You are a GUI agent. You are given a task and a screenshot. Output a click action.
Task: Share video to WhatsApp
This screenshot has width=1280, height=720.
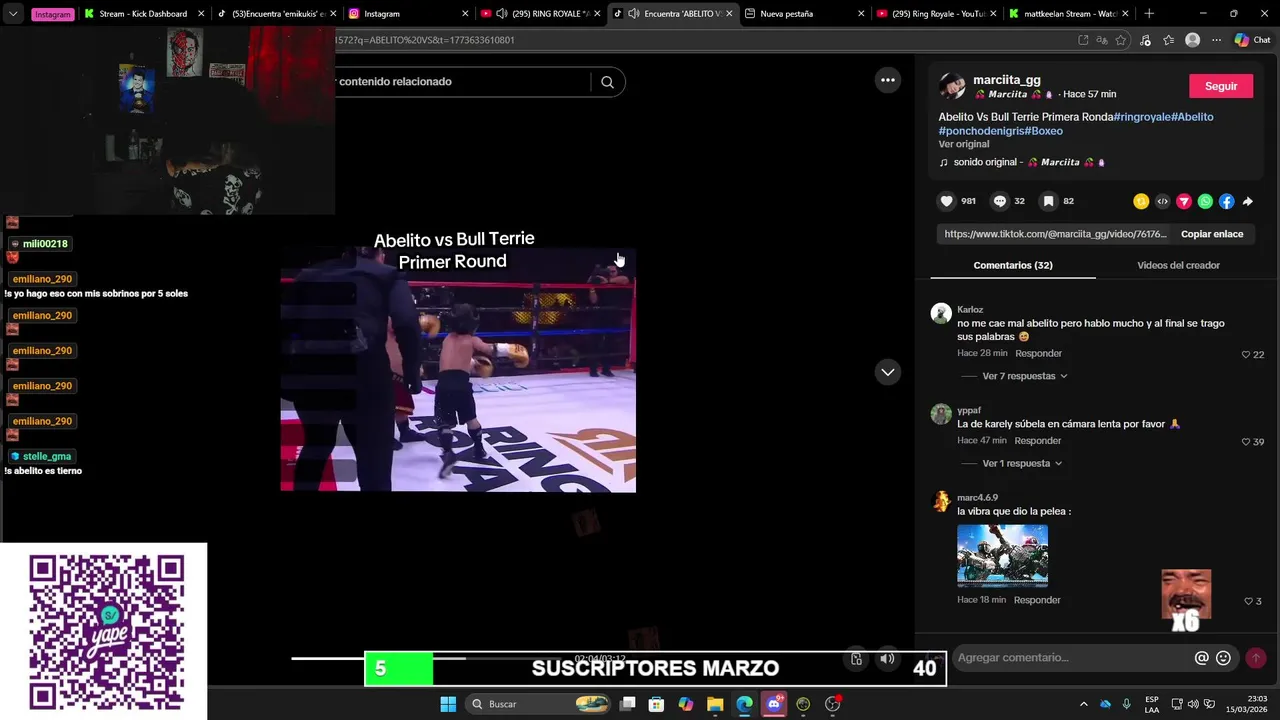click(x=1205, y=201)
